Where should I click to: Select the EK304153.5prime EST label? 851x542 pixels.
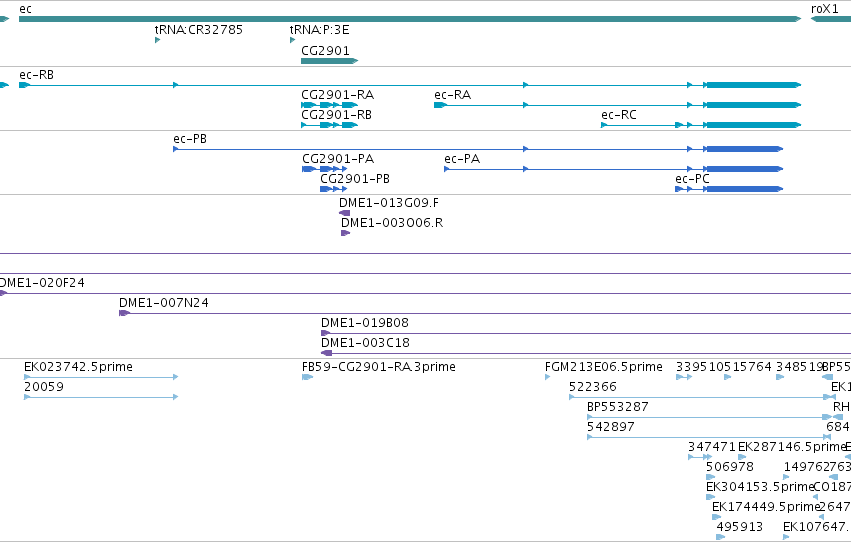[x=760, y=487]
